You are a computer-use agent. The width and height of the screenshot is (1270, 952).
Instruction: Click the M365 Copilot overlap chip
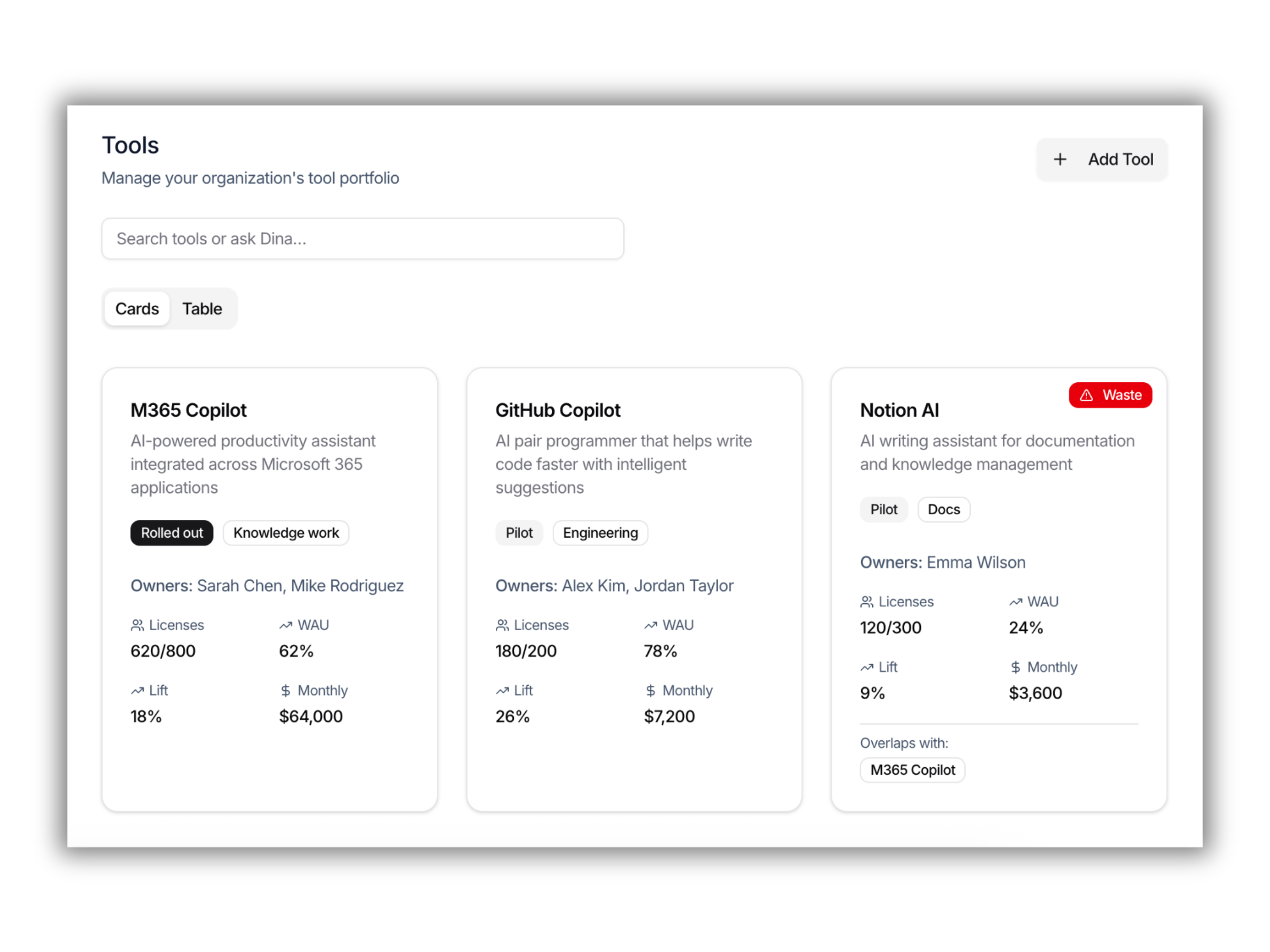pos(912,770)
